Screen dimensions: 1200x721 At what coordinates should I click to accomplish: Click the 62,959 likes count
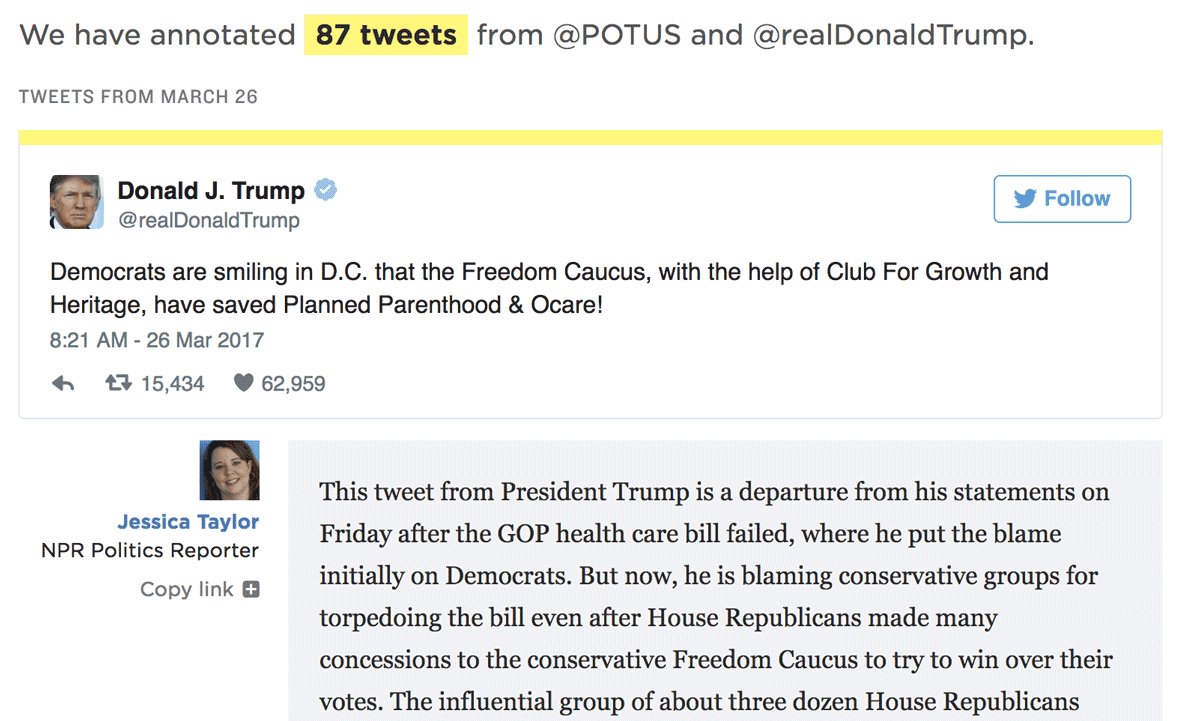(x=293, y=384)
